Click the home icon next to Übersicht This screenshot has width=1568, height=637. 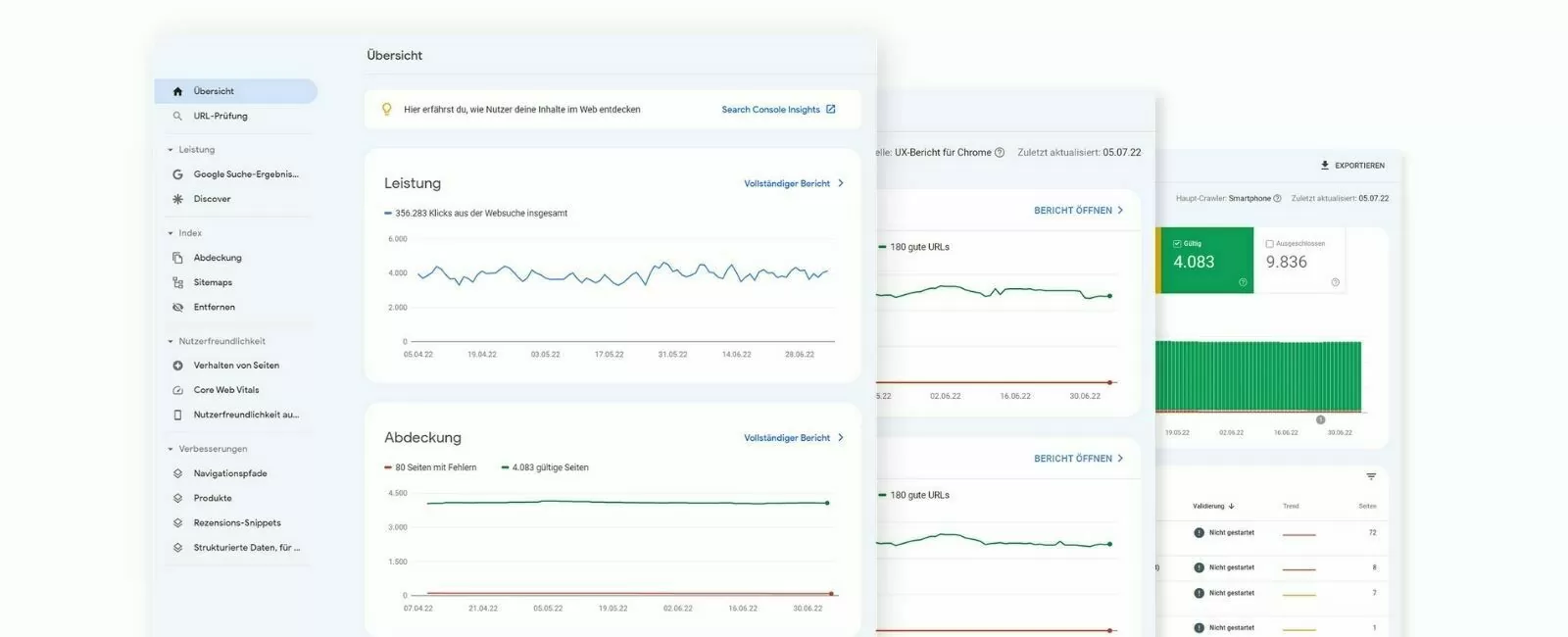(x=177, y=91)
